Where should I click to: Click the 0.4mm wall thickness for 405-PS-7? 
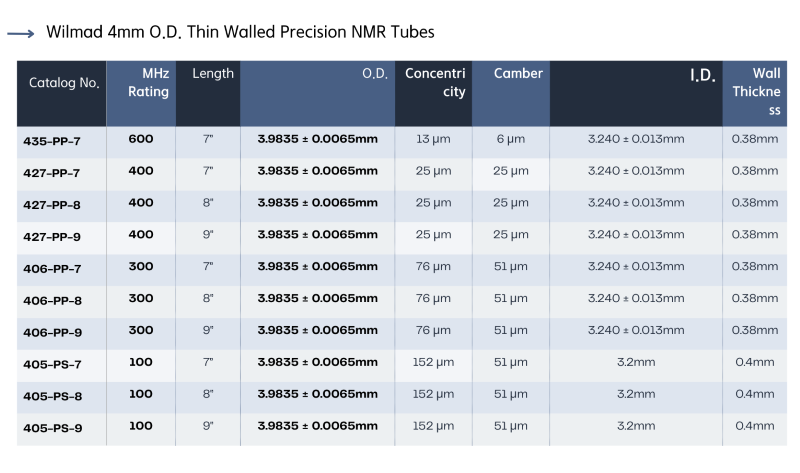pyautogui.click(x=755, y=362)
